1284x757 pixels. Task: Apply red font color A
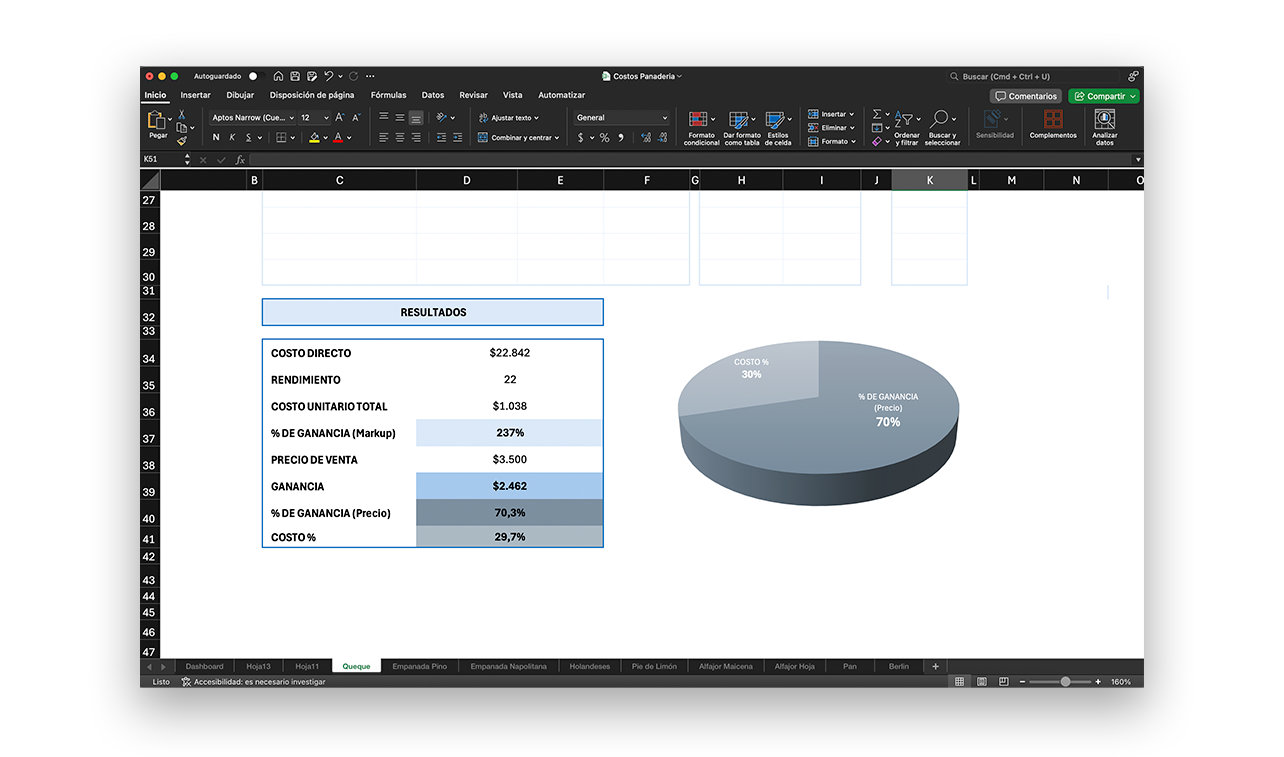click(338, 137)
